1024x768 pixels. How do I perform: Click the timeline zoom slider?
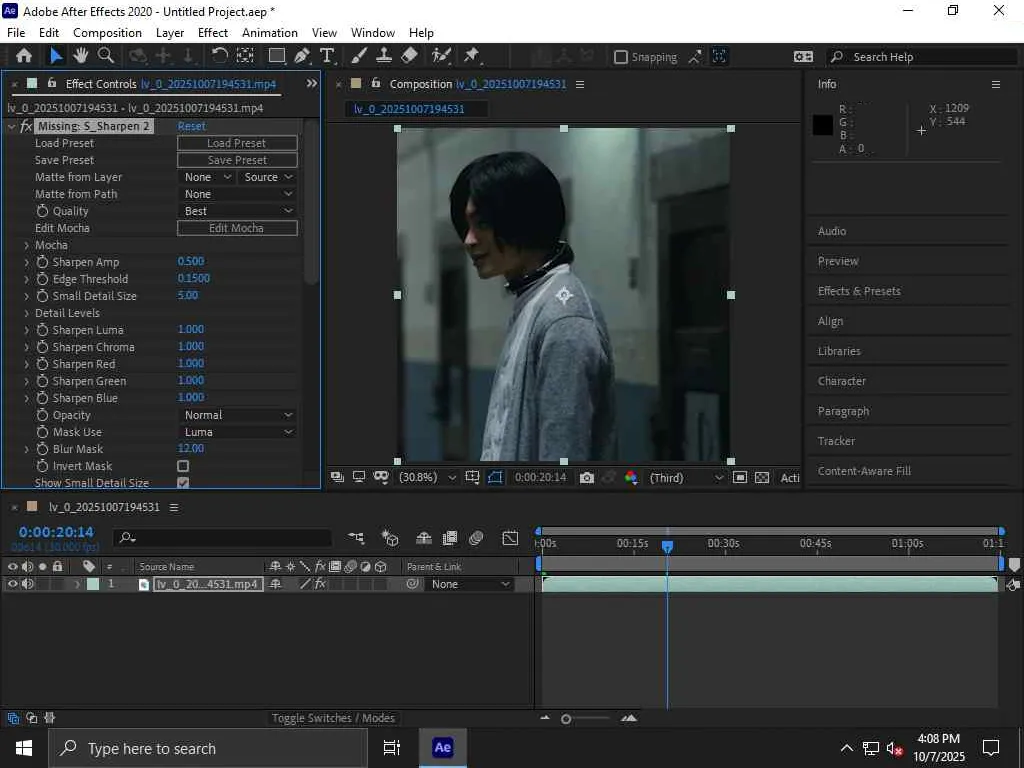tap(566, 719)
